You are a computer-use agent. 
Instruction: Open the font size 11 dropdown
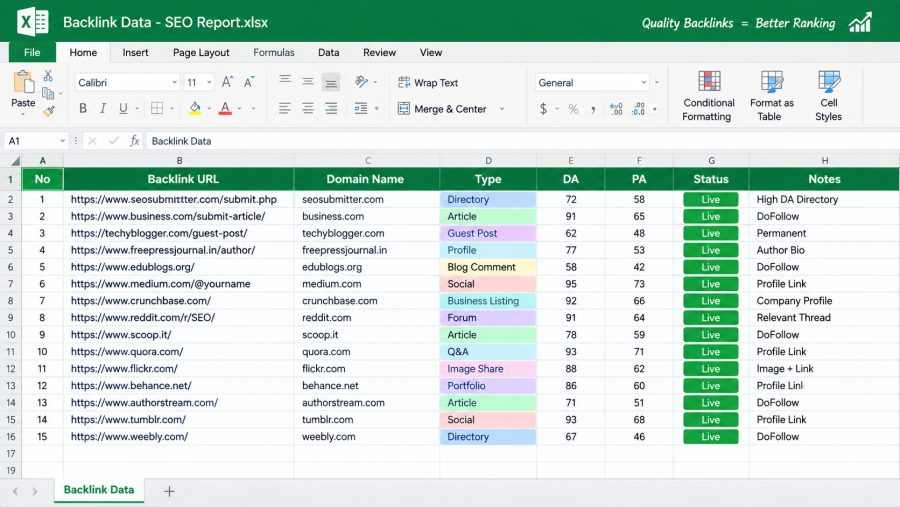(209, 83)
